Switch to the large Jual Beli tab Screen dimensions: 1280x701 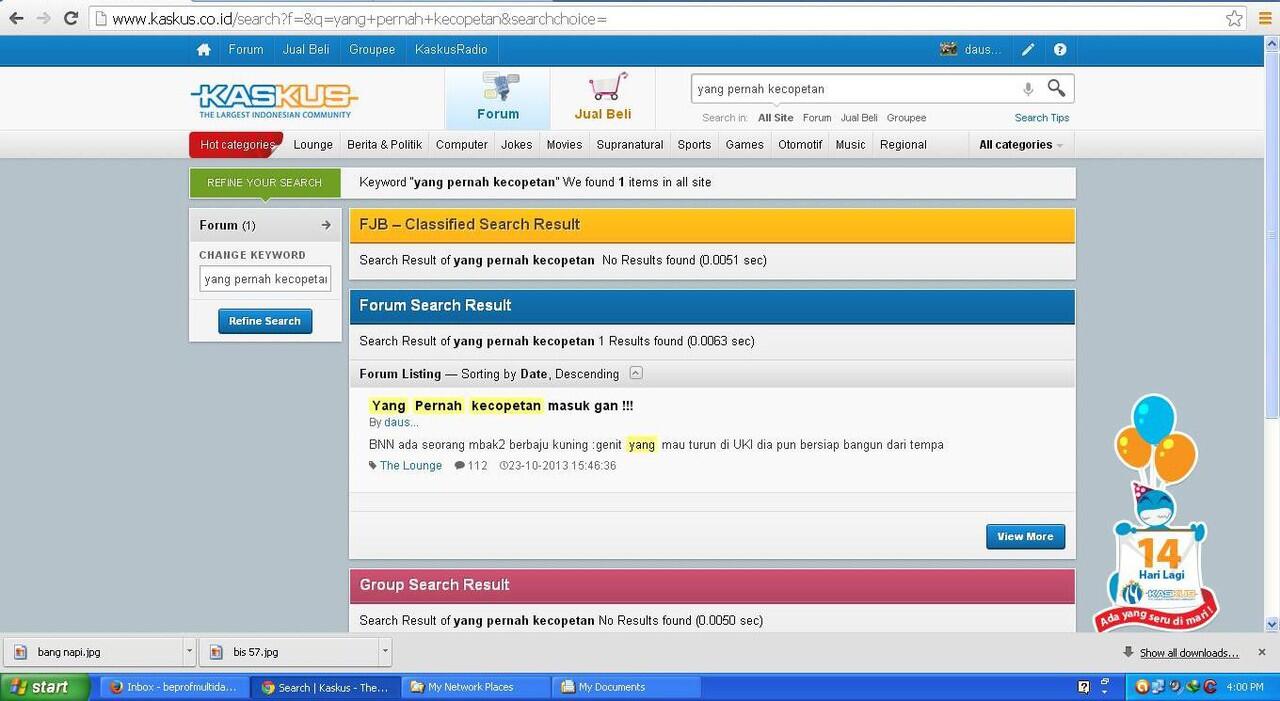click(603, 98)
